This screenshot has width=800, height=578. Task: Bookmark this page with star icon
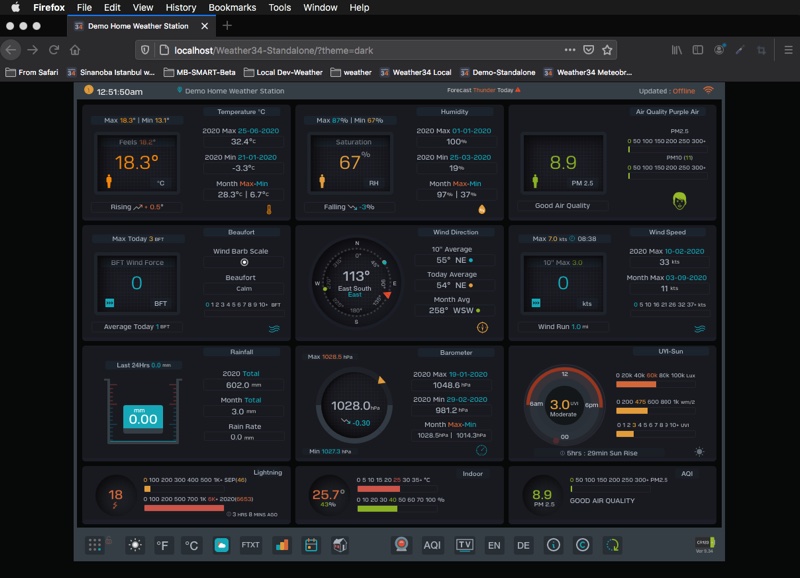click(x=607, y=49)
